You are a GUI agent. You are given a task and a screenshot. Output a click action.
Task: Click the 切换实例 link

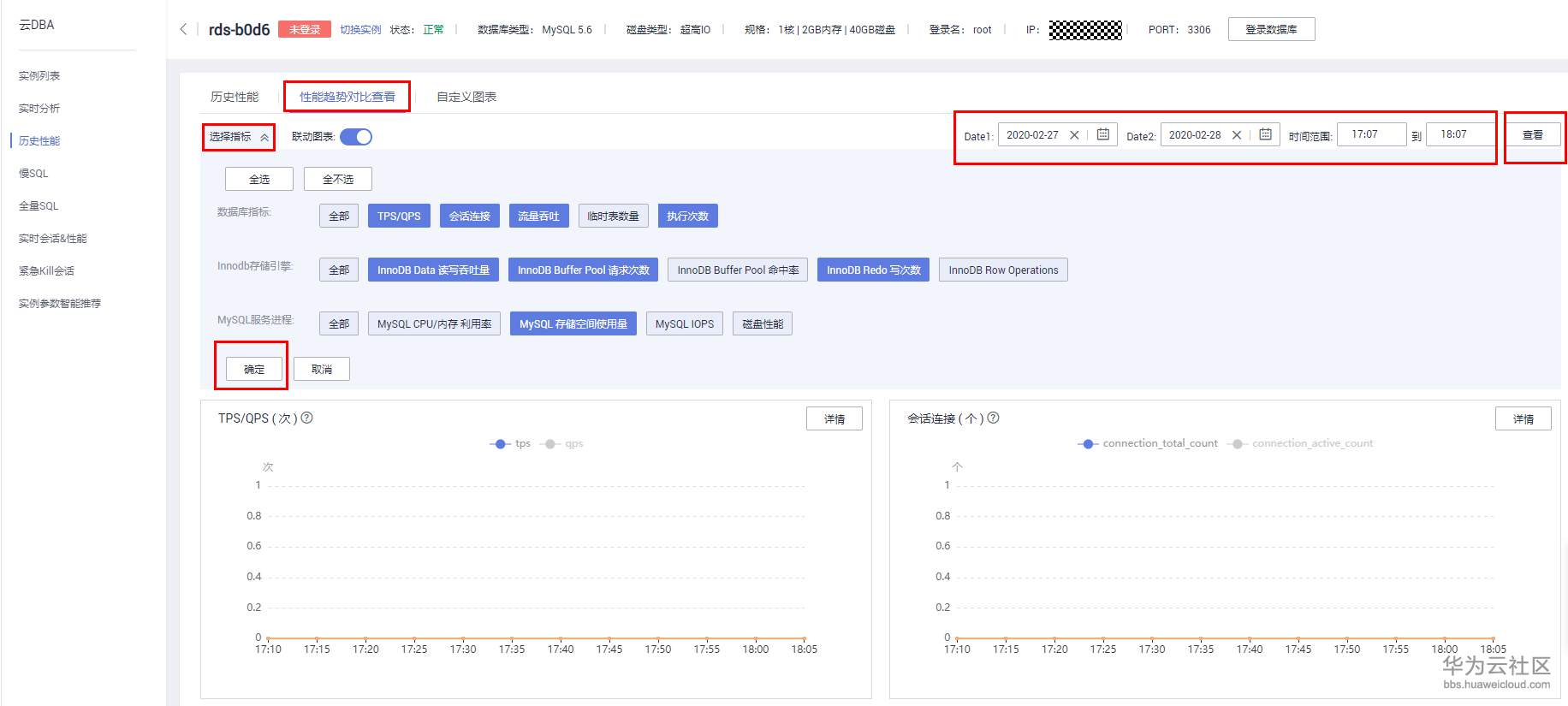pyautogui.click(x=360, y=29)
